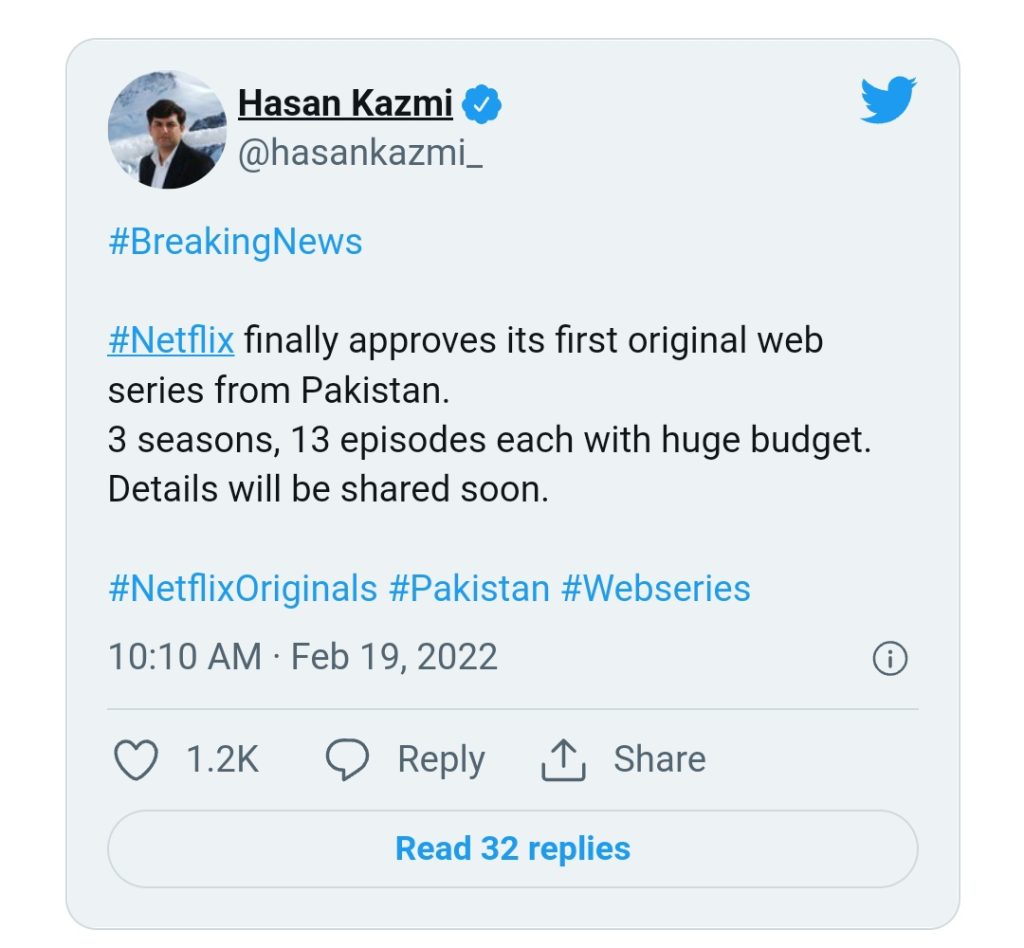Open the #NetflixOriginals hashtag

click(242, 588)
